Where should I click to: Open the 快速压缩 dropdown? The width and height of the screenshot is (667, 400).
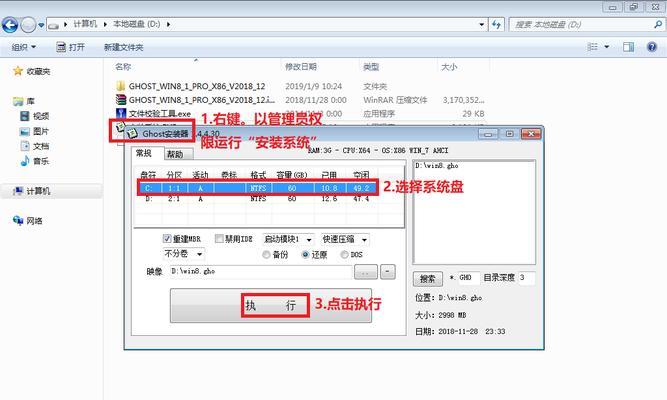345,240
